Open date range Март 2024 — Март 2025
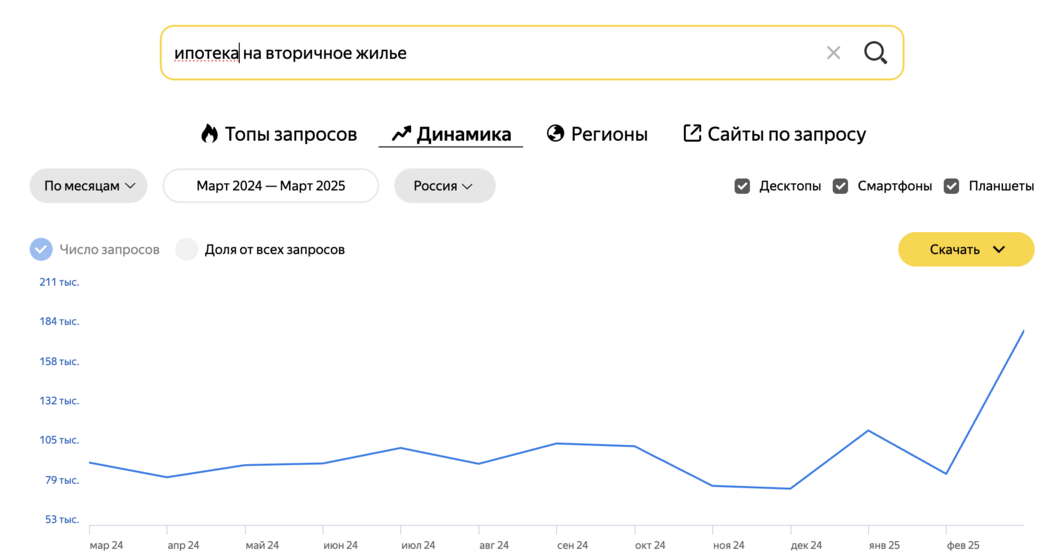Screen dimensions: 1050x557 tap(271, 185)
